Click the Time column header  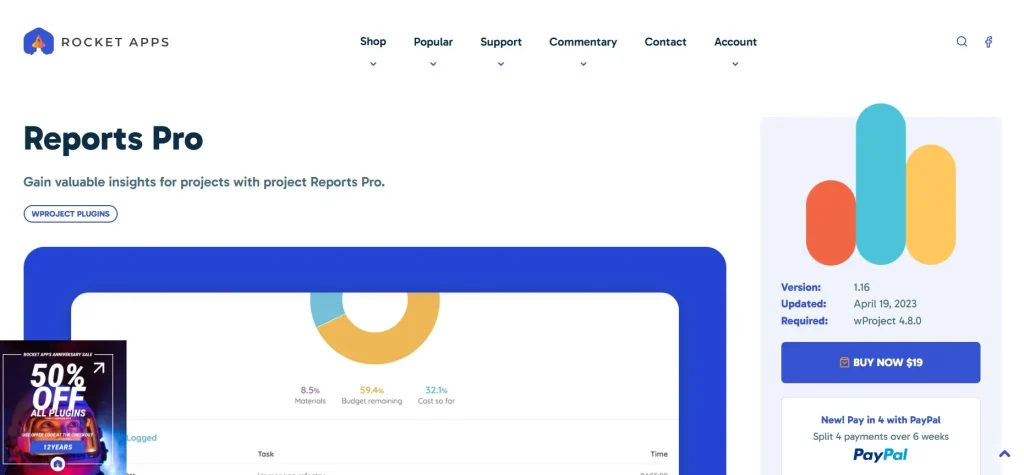coord(659,454)
